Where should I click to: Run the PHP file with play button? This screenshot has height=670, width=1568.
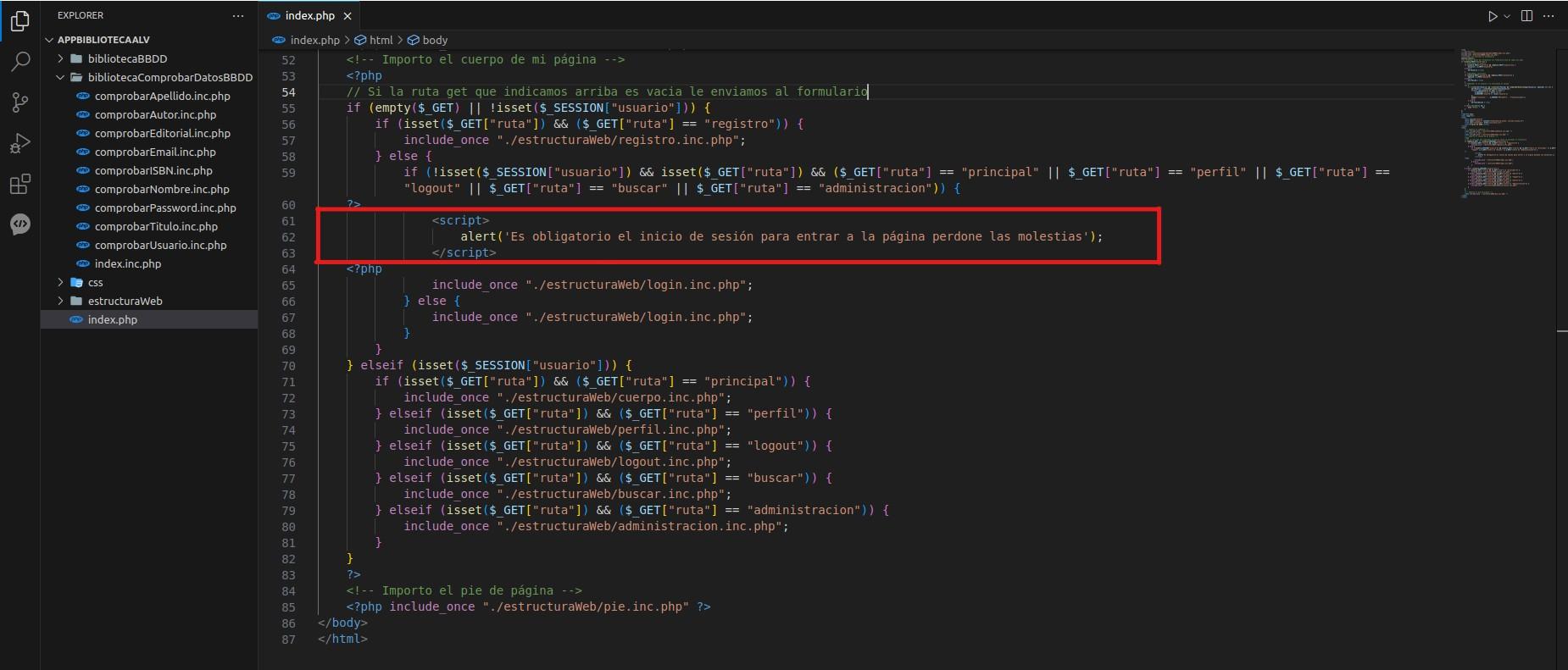pyautogui.click(x=1493, y=16)
